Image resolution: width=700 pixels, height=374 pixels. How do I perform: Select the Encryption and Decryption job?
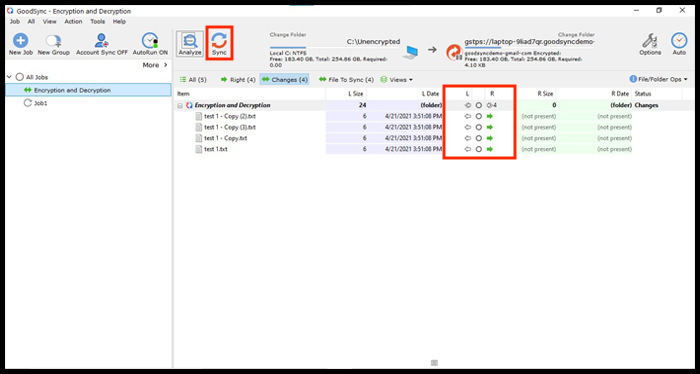pyautogui.click(x=88, y=90)
